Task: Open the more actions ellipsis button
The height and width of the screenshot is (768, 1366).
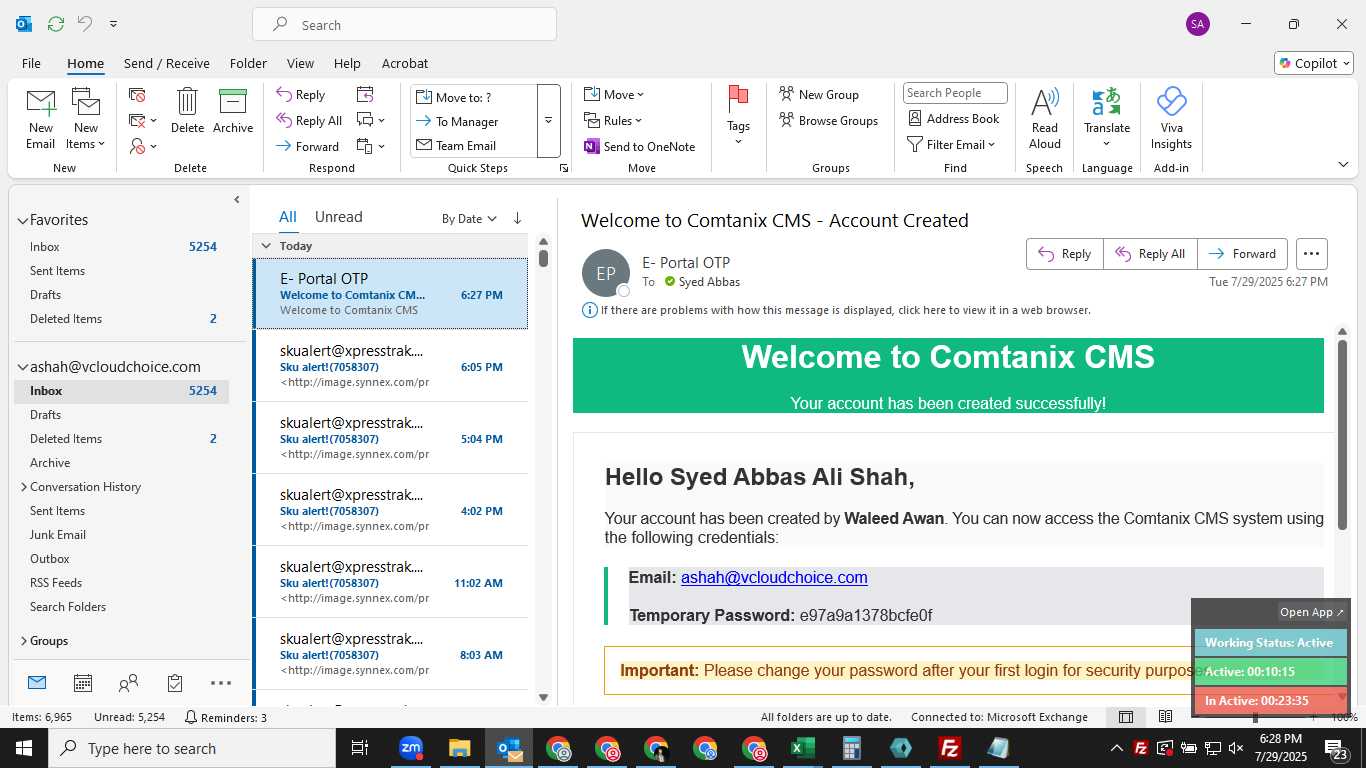Action: coord(1312,254)
